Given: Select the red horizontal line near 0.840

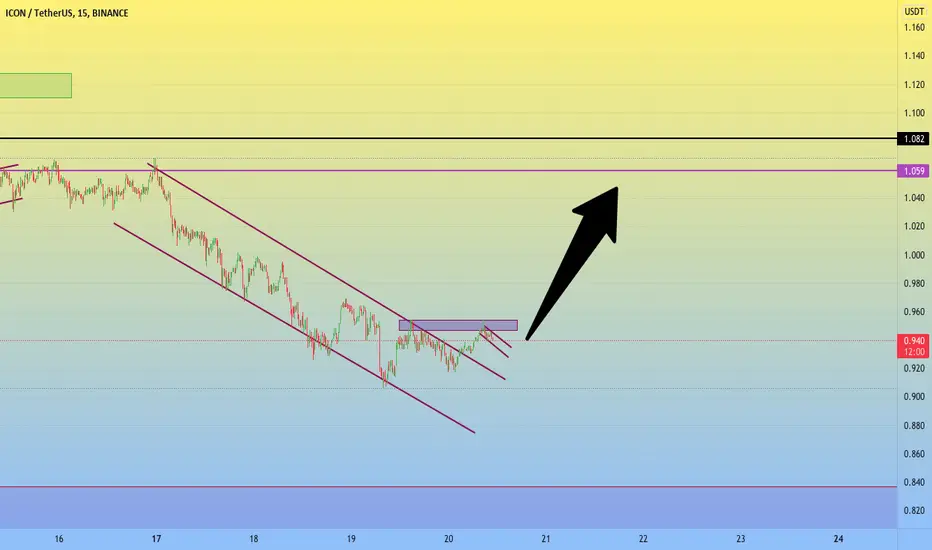Looking at the screenshot, I should tap(448, 486).
